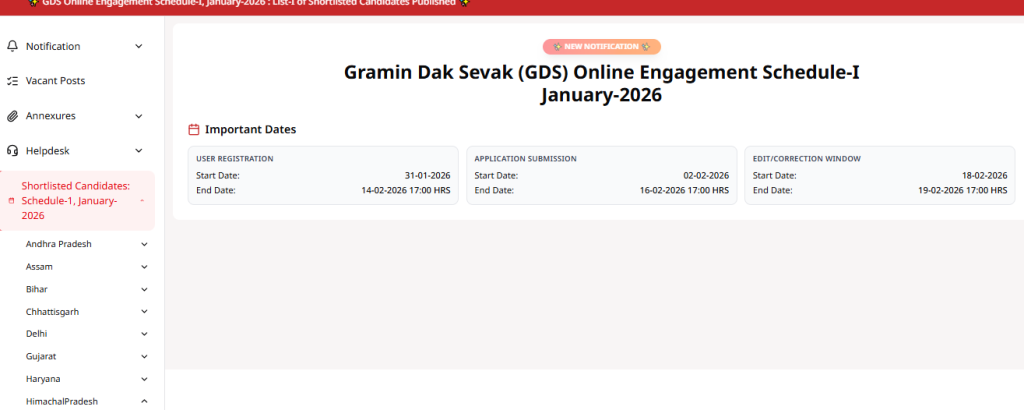
Task: Expand the Assam state entry
Action: tap(145, 267)
